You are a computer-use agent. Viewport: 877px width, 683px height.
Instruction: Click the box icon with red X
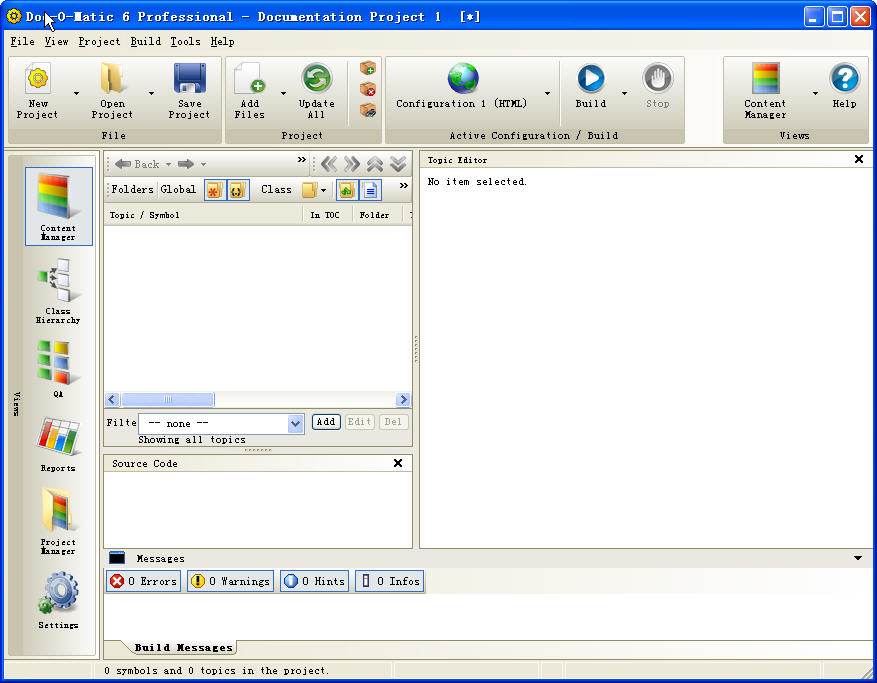coord(367,89)
